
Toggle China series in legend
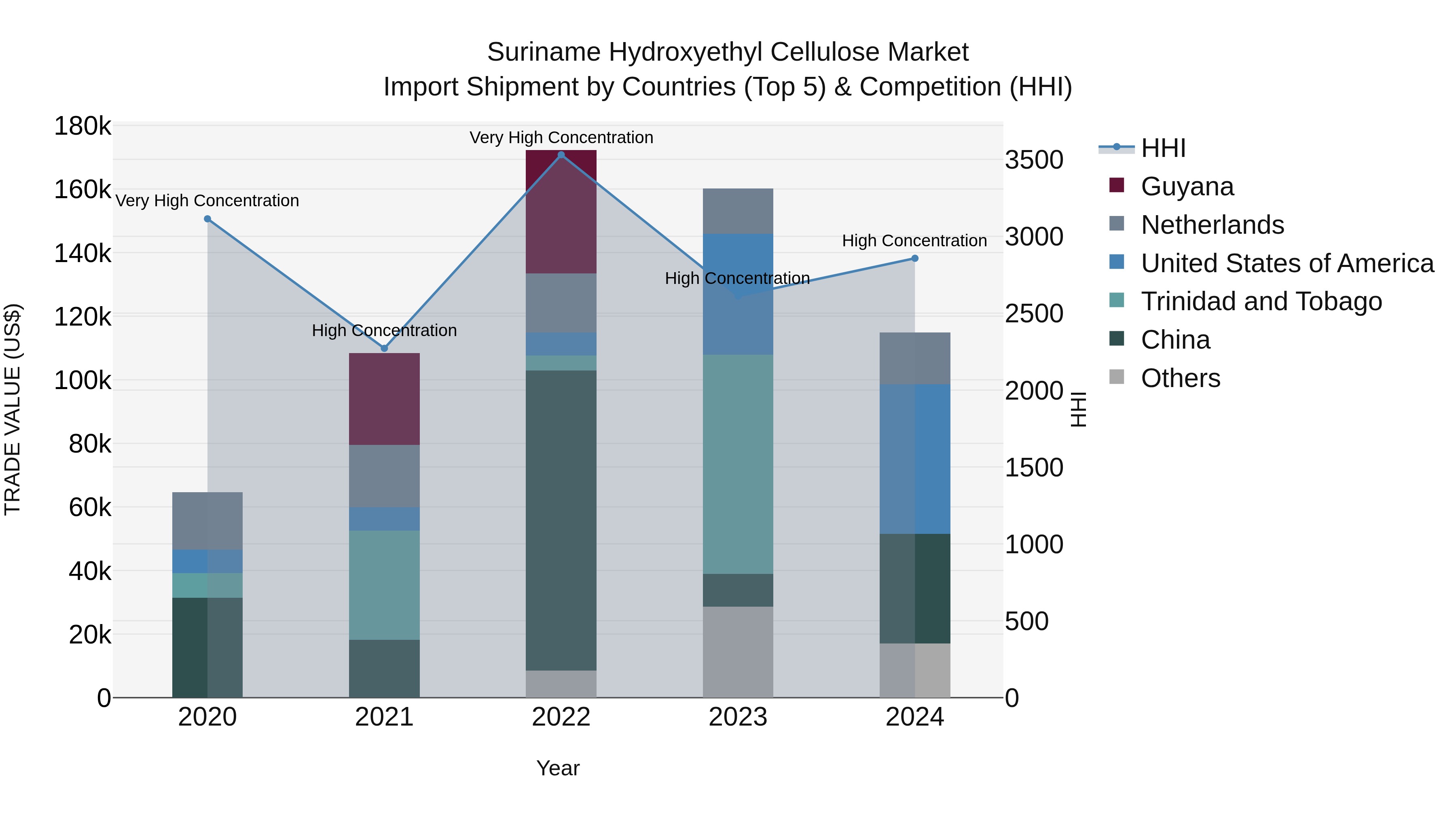click(x=1160, y=340)
